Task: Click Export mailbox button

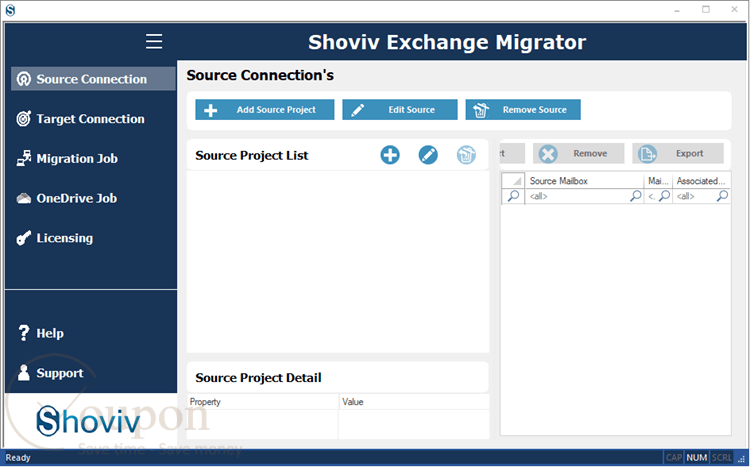Action: [678, 154]
